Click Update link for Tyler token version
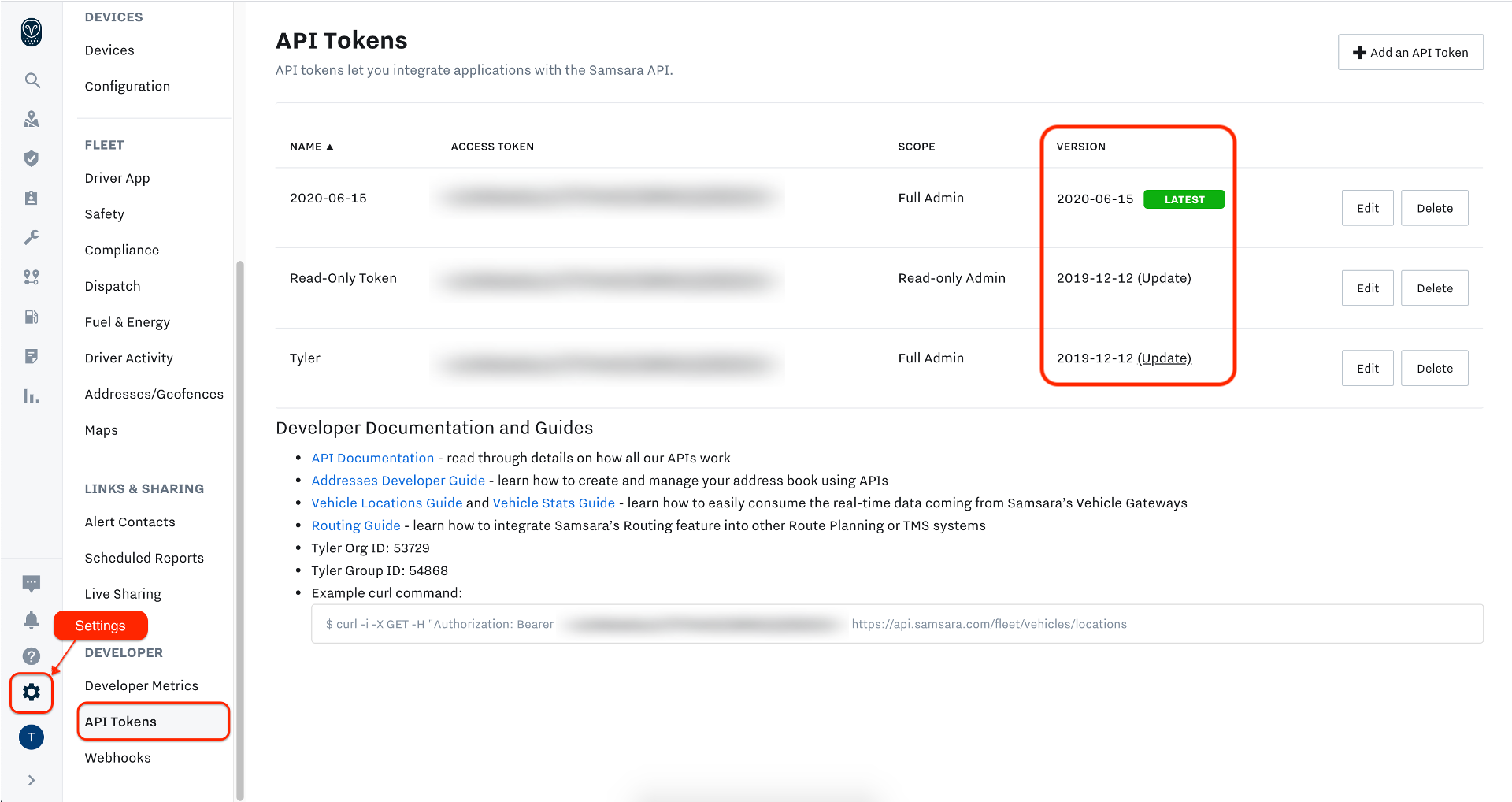Screen dimensions: 1512x802 click(x=1165, y=358)
